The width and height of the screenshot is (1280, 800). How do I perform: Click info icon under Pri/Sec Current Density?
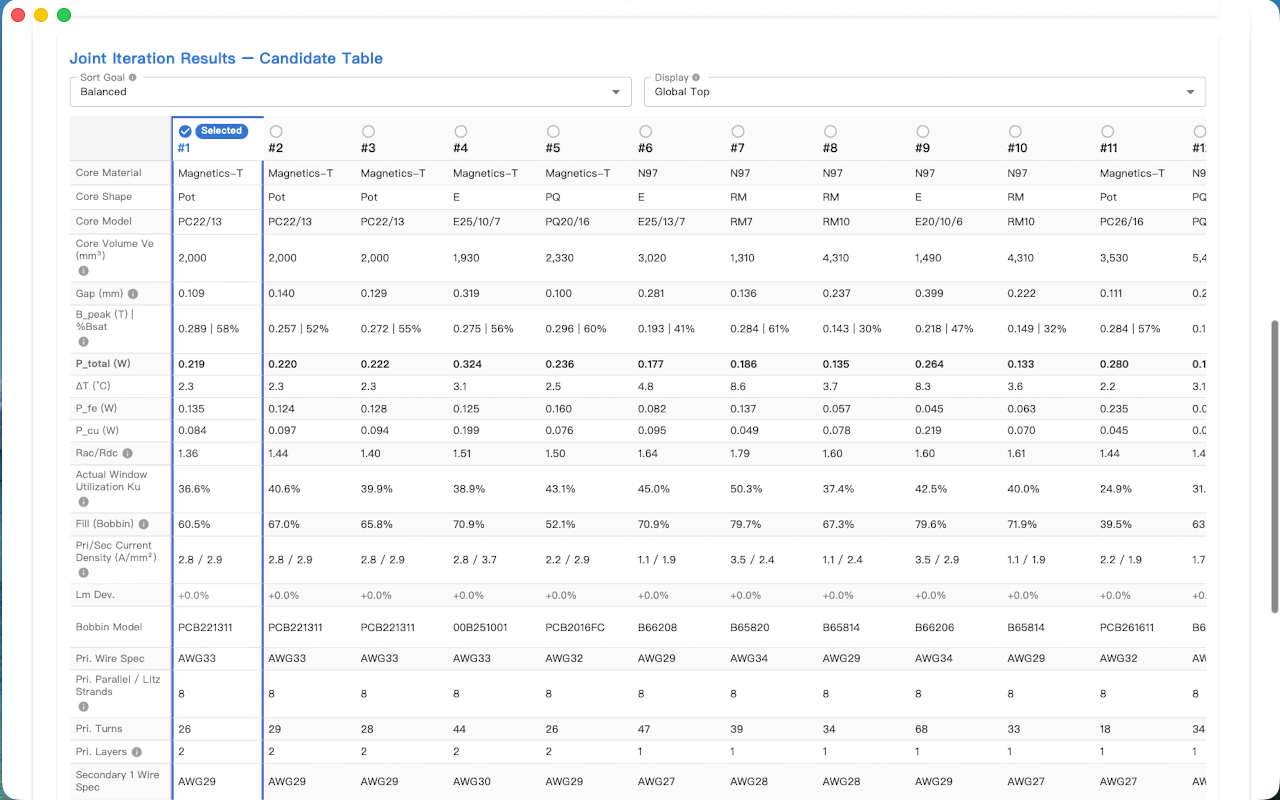(x=84, y=573)
